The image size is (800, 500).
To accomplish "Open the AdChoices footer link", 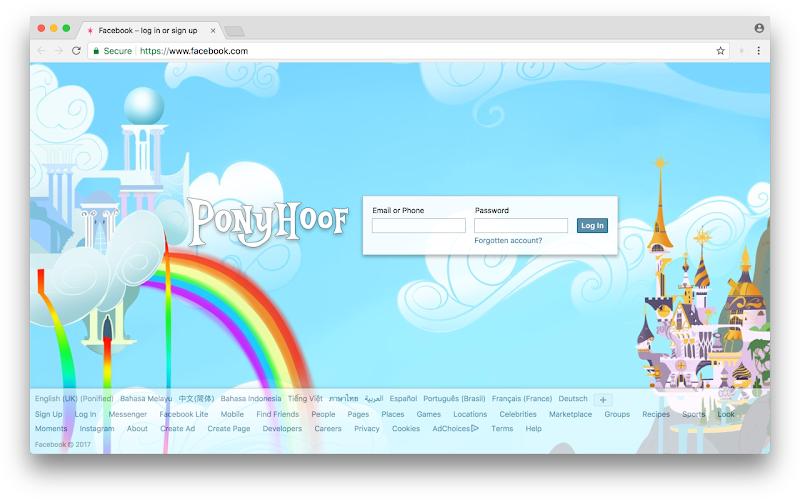I will (456, 429).
